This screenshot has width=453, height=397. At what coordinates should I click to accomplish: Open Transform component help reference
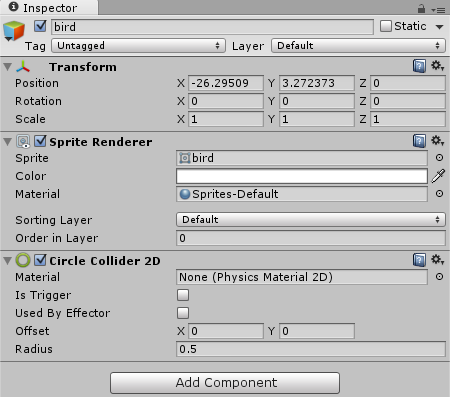419,66
